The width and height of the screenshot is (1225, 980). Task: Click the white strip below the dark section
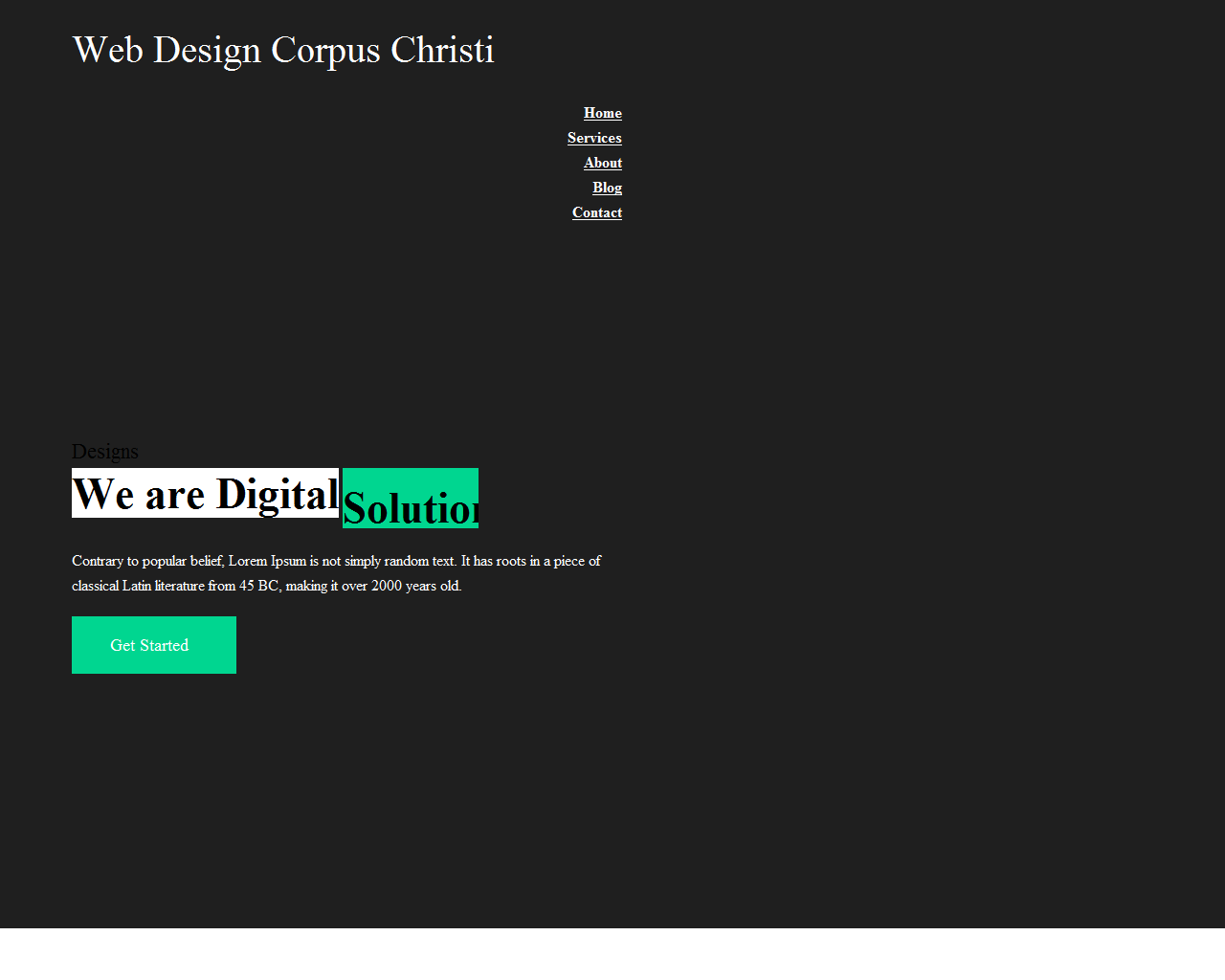pos(612,953)
